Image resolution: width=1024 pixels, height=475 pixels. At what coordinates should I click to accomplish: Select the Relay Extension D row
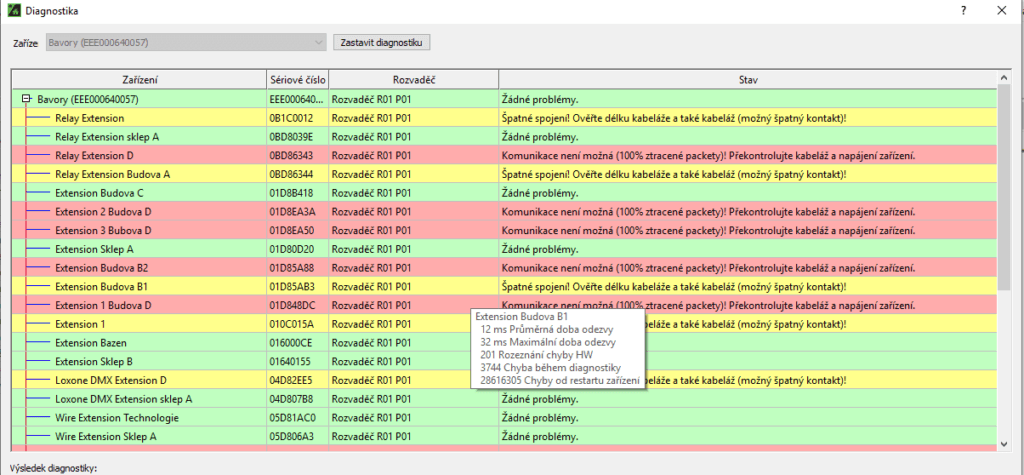pyautogui.click(x=505, y=156)
